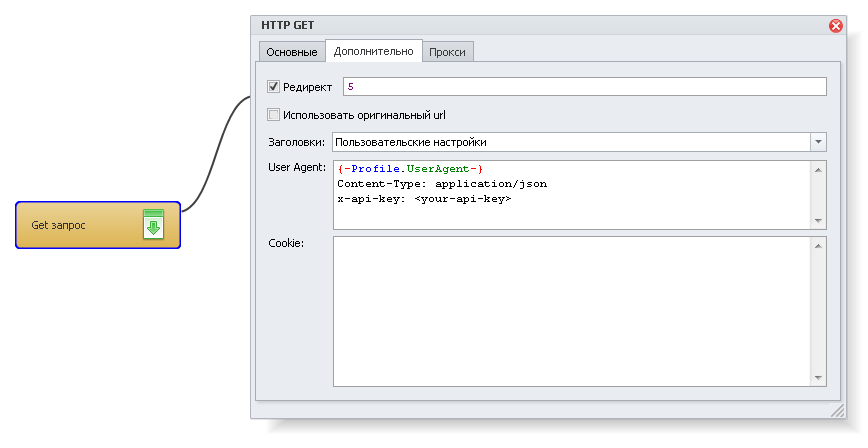The image size is (868, 448).
Task: Click Cookie scrollbar up arrow
Action: click(x=818, y=245)
